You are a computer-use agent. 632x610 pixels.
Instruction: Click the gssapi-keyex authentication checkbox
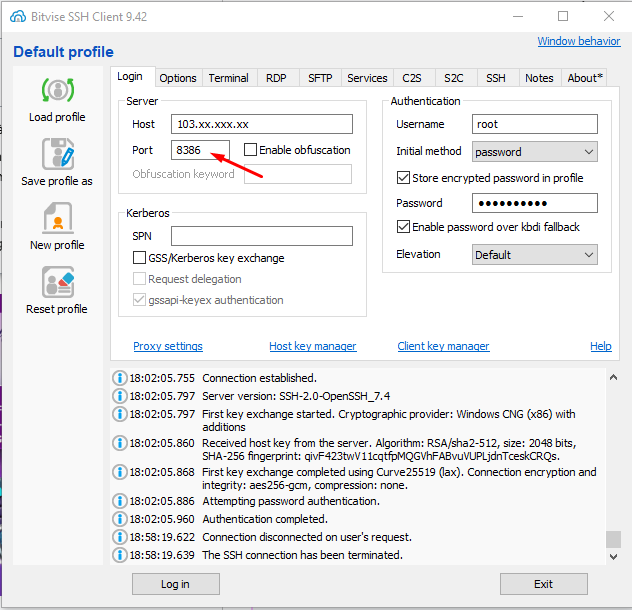(x=139, y=300)
